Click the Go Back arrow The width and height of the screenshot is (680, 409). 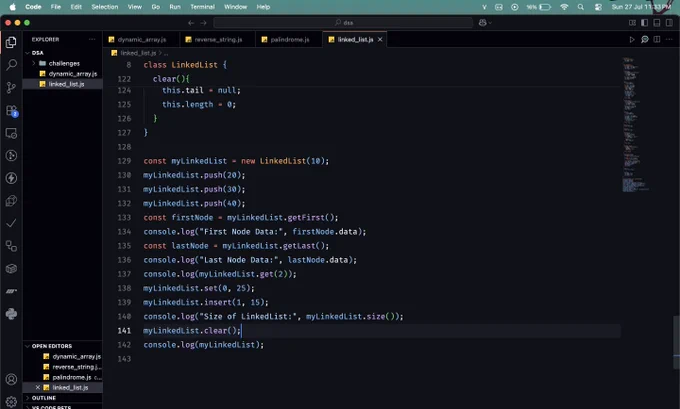191,23
